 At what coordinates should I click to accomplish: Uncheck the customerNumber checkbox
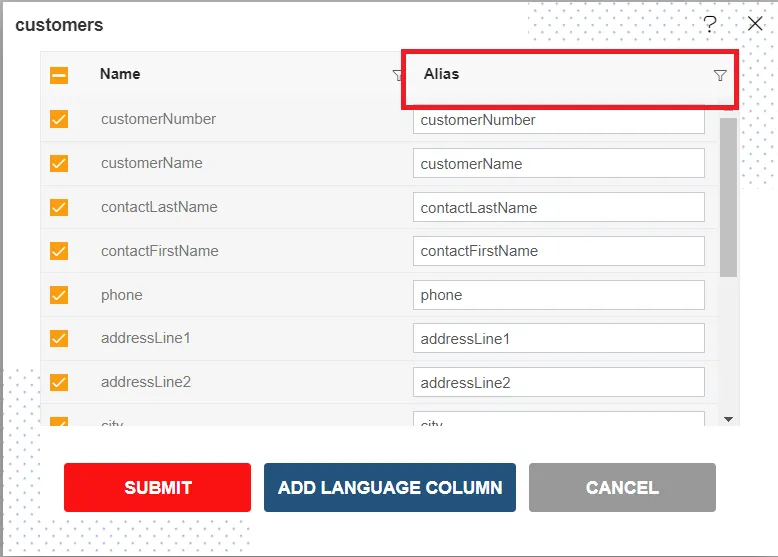59,120
